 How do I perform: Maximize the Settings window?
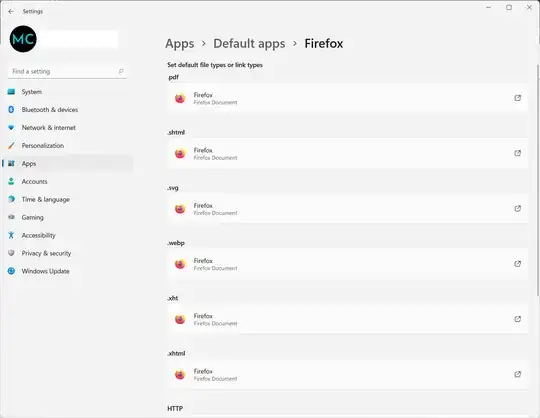click(x=509, y=8)
